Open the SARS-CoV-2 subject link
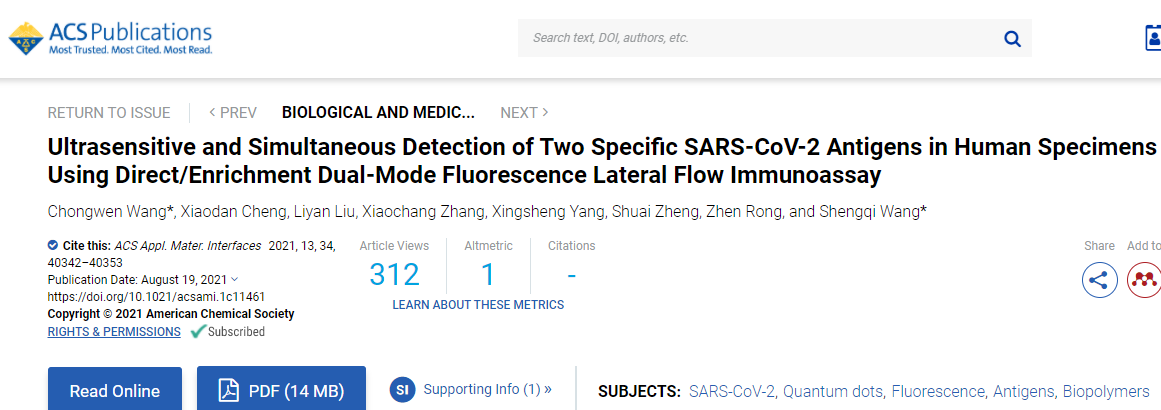 pyautogui.click(x=732, y=391)
